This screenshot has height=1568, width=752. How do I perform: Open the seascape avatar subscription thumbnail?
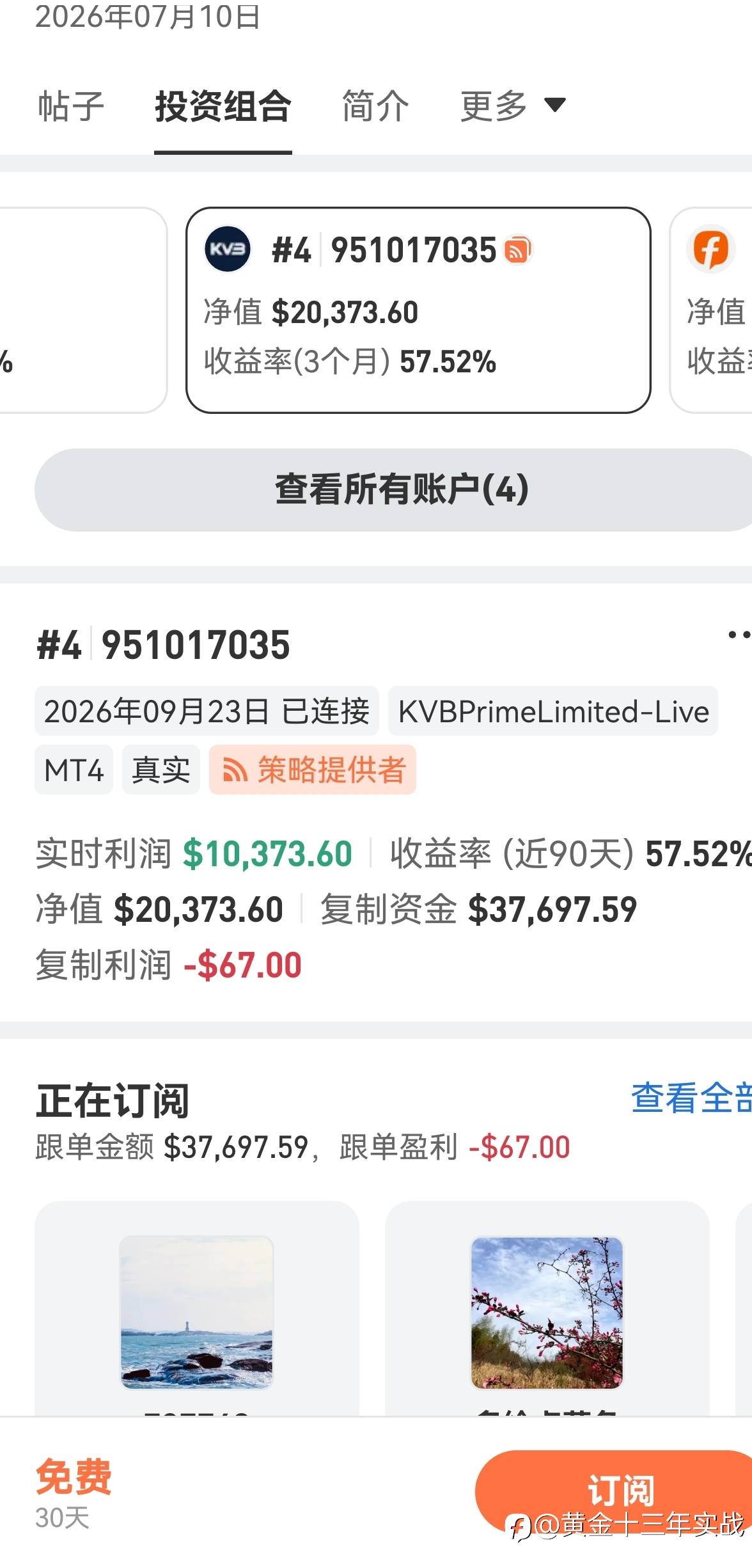coord(196,1311)
